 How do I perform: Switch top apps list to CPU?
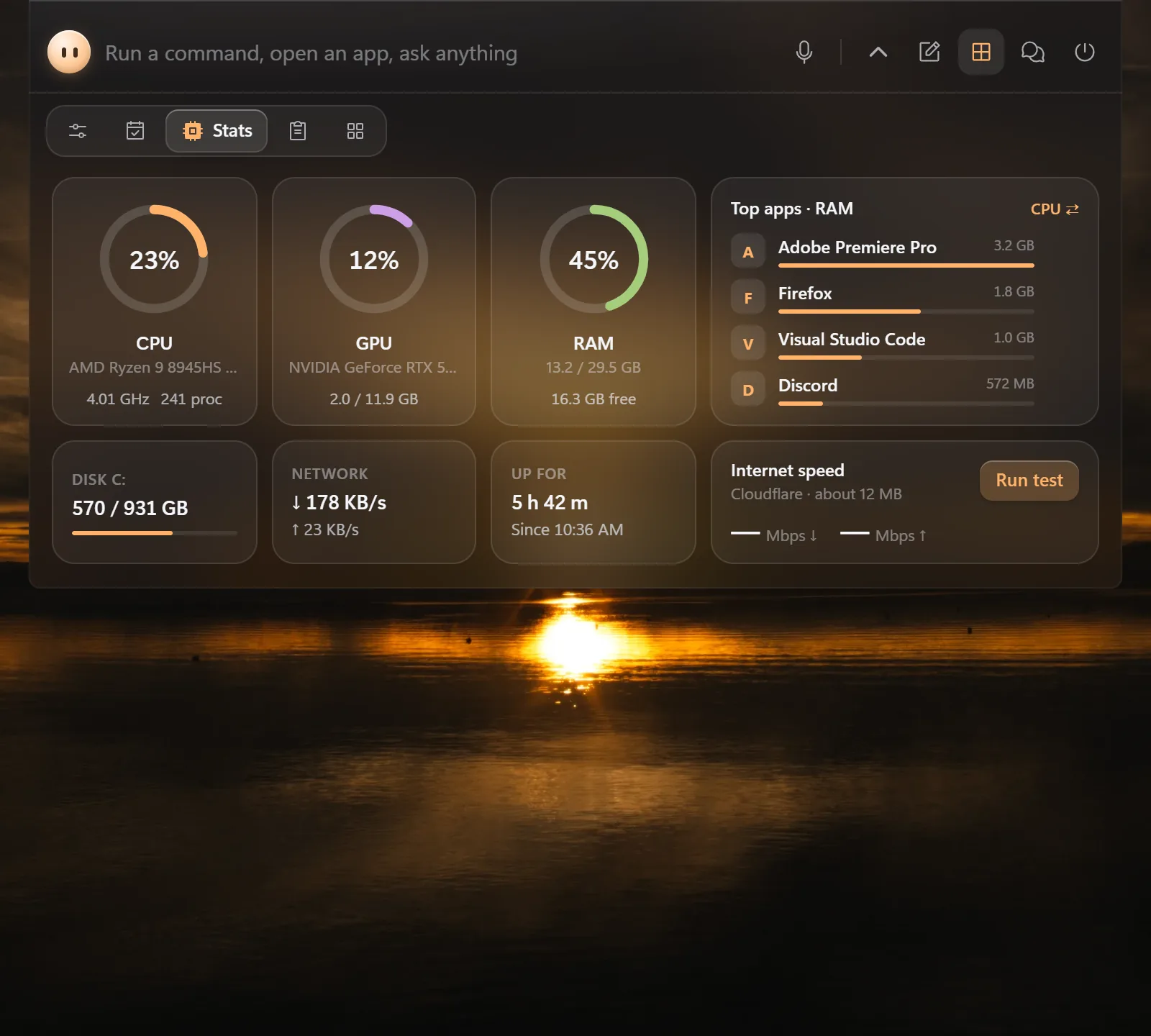tap(1054, 209)
